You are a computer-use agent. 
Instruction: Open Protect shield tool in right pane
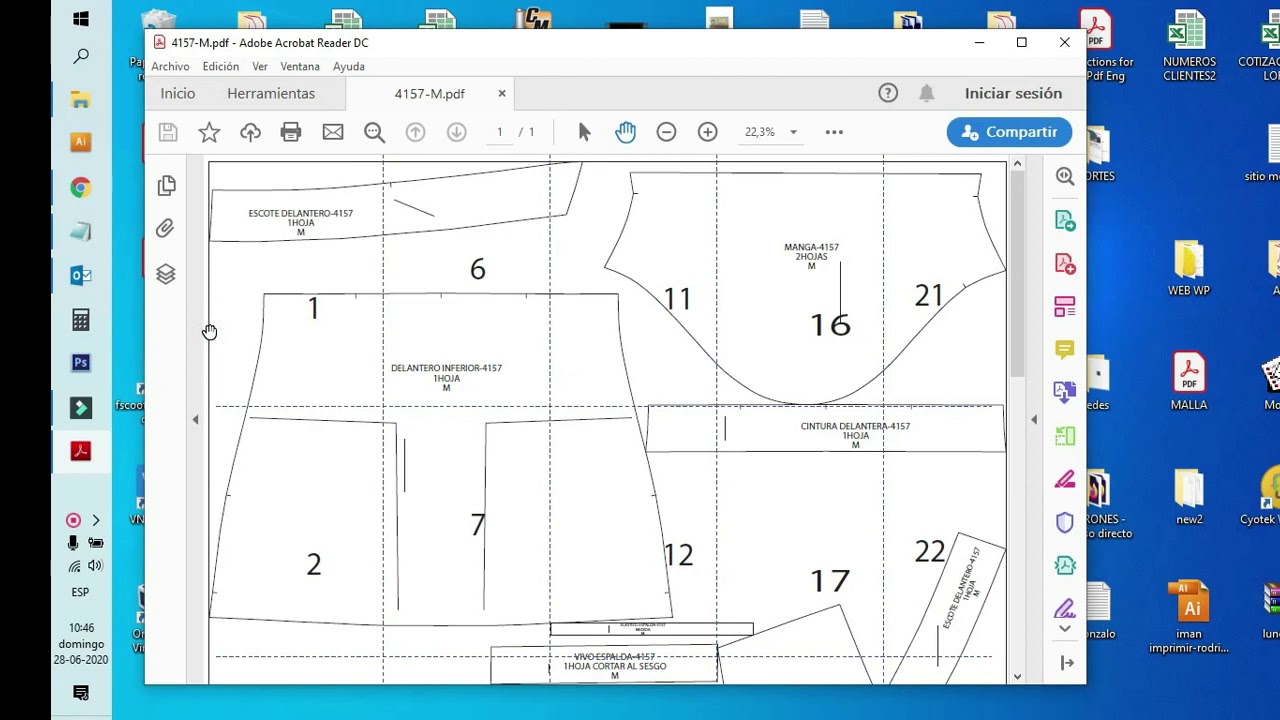pos(1065,522)
